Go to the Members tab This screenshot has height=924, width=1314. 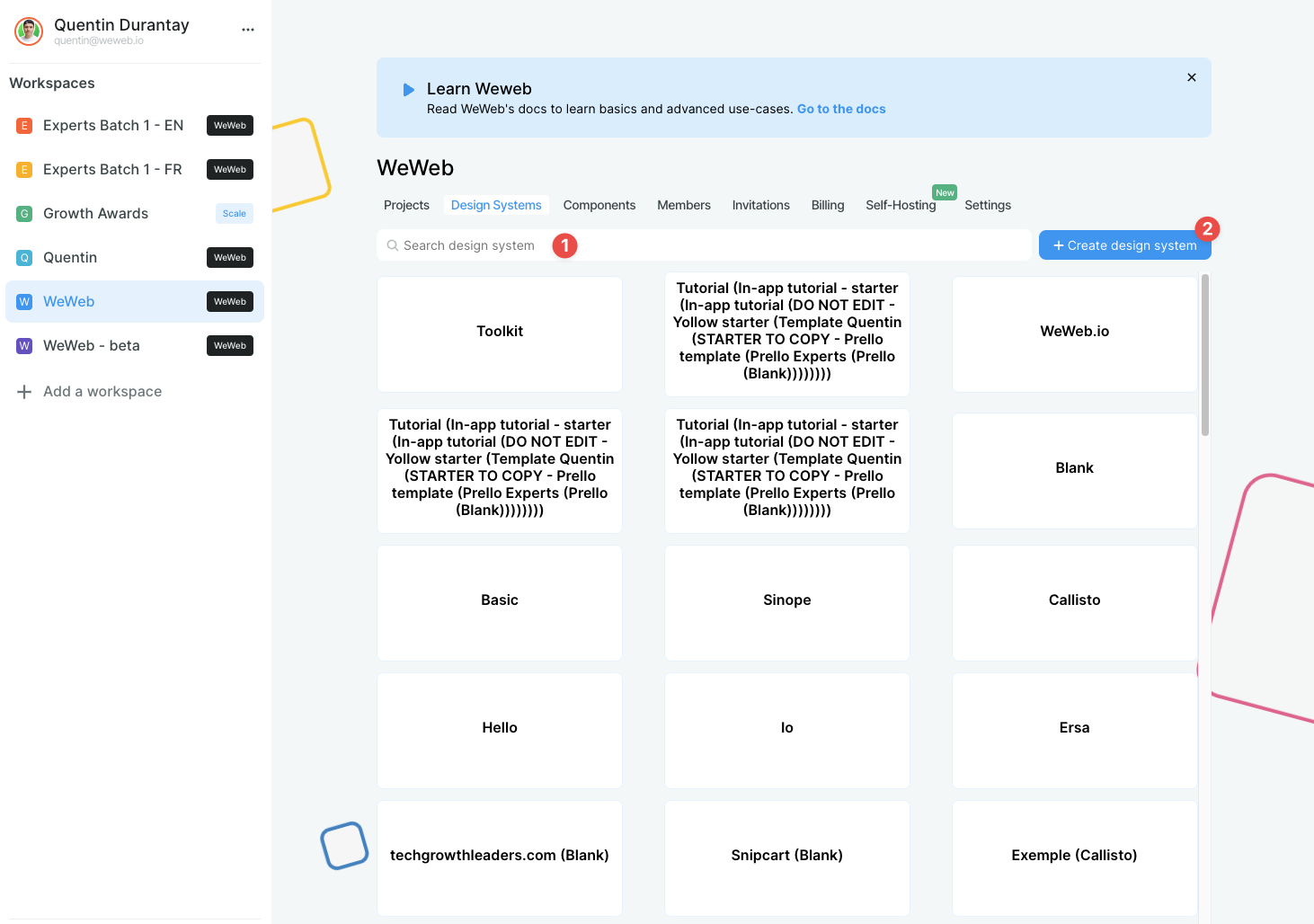684,205
